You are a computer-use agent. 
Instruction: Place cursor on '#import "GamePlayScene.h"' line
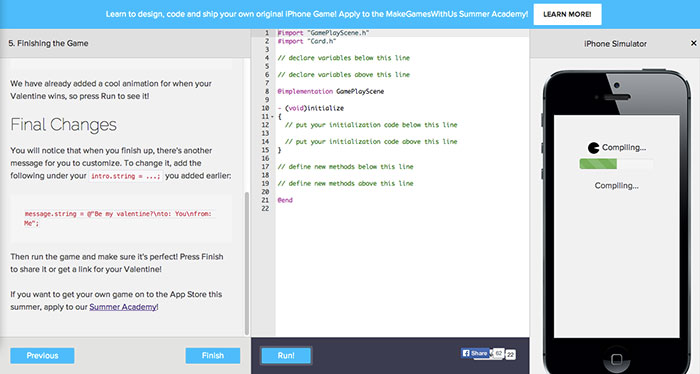point(323,33)
